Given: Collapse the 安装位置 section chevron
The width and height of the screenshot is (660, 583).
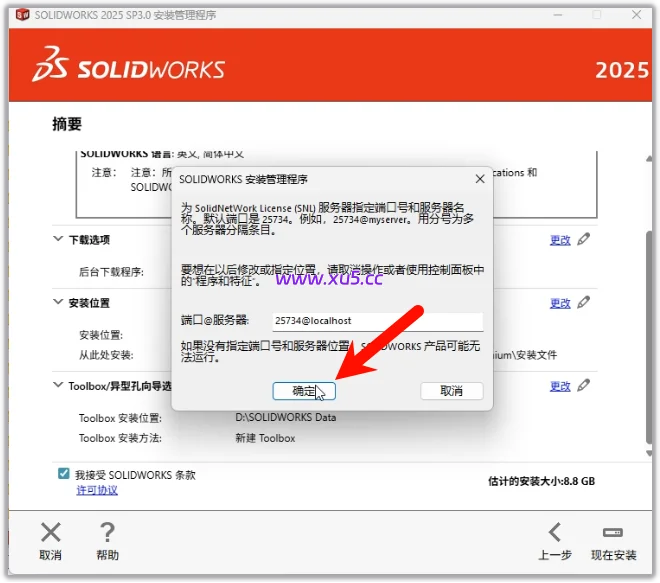Looking at the screenshot, I should 58,303.
